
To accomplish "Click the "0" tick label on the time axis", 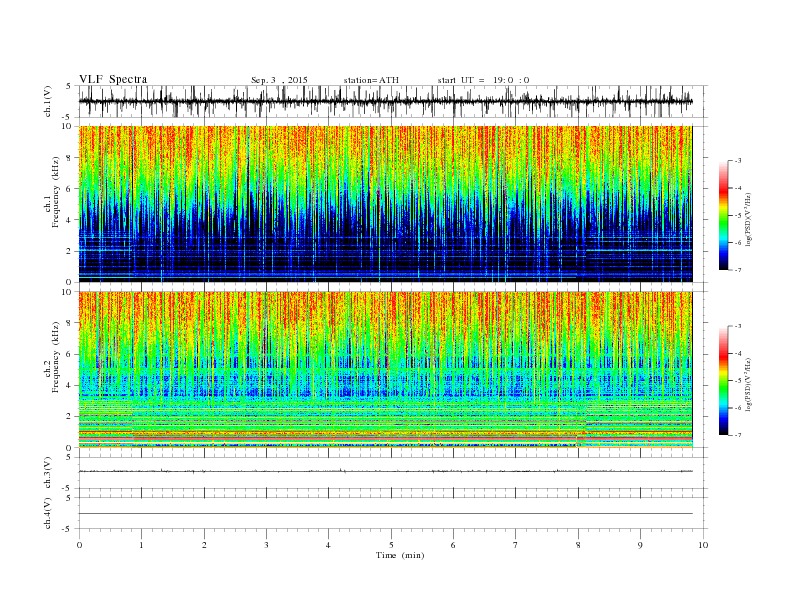I will [x=79, y=545].
